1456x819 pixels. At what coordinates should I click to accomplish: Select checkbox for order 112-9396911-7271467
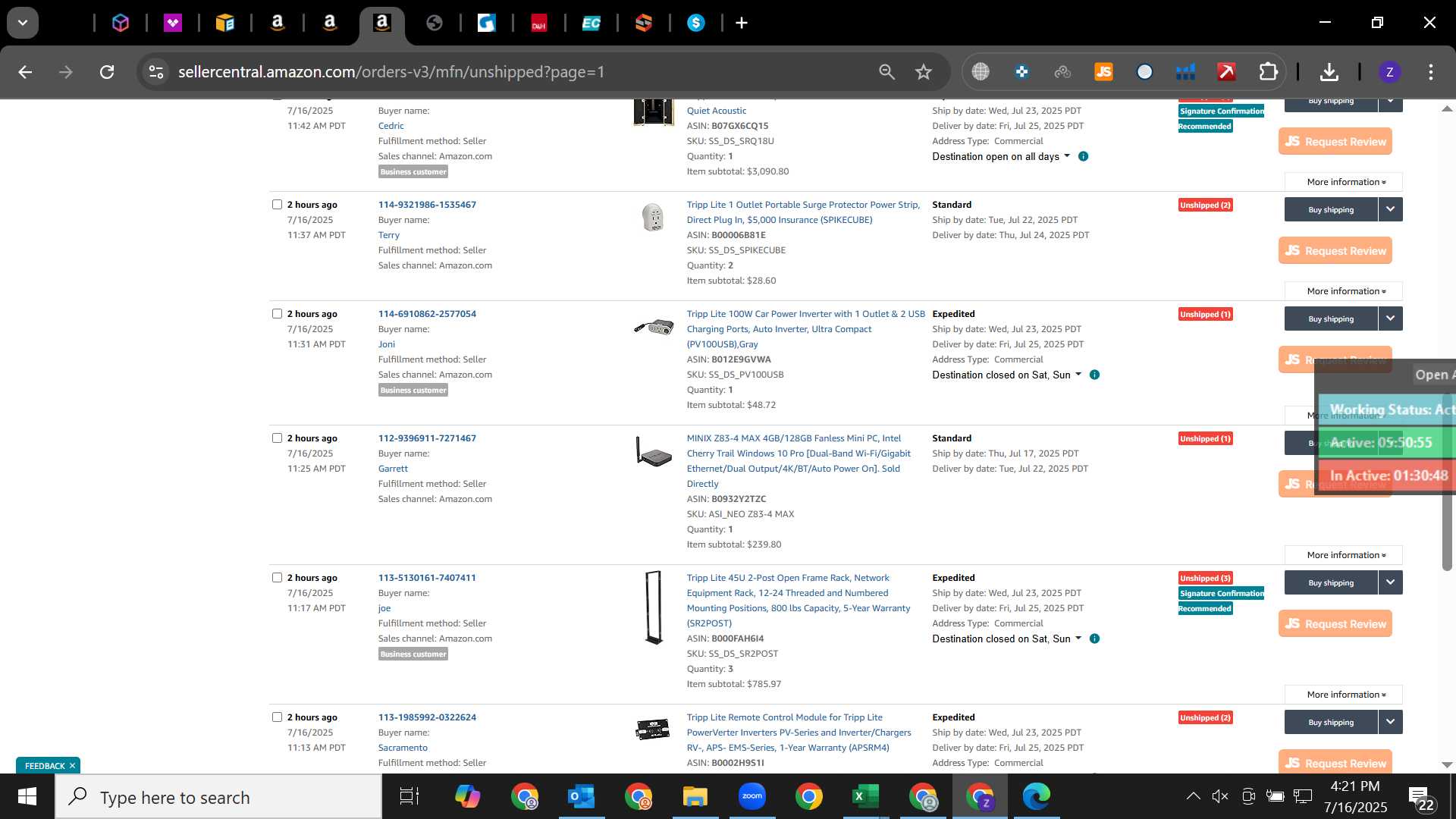coord(277,438)
